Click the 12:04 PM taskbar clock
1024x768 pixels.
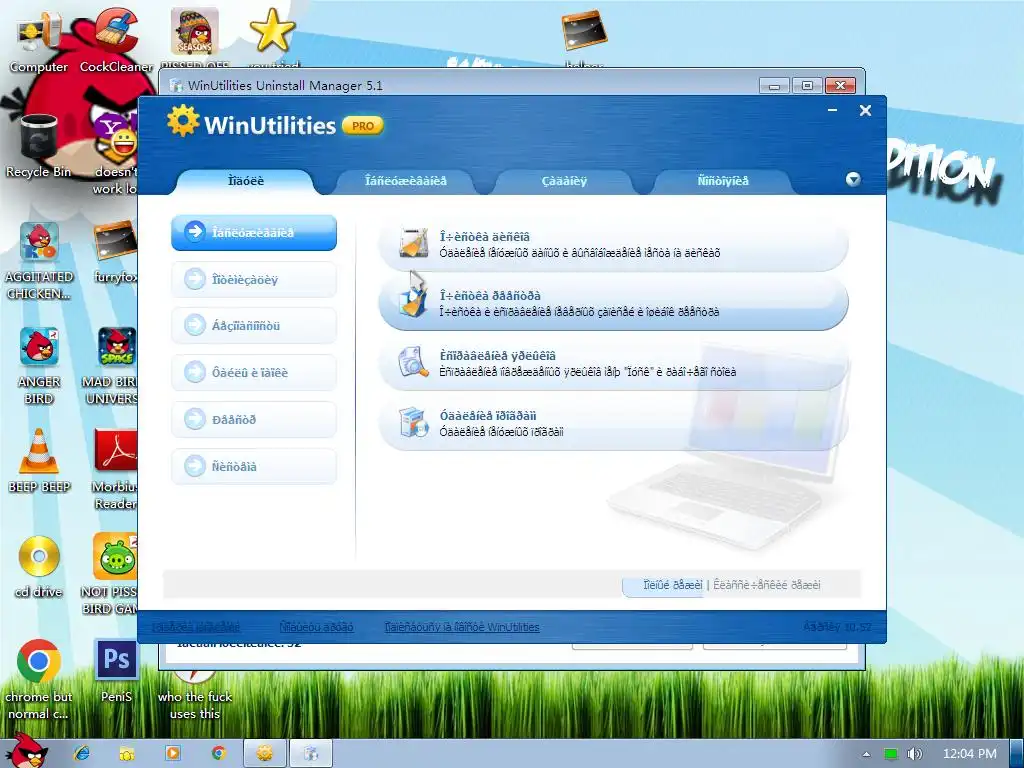coord(970,754)
